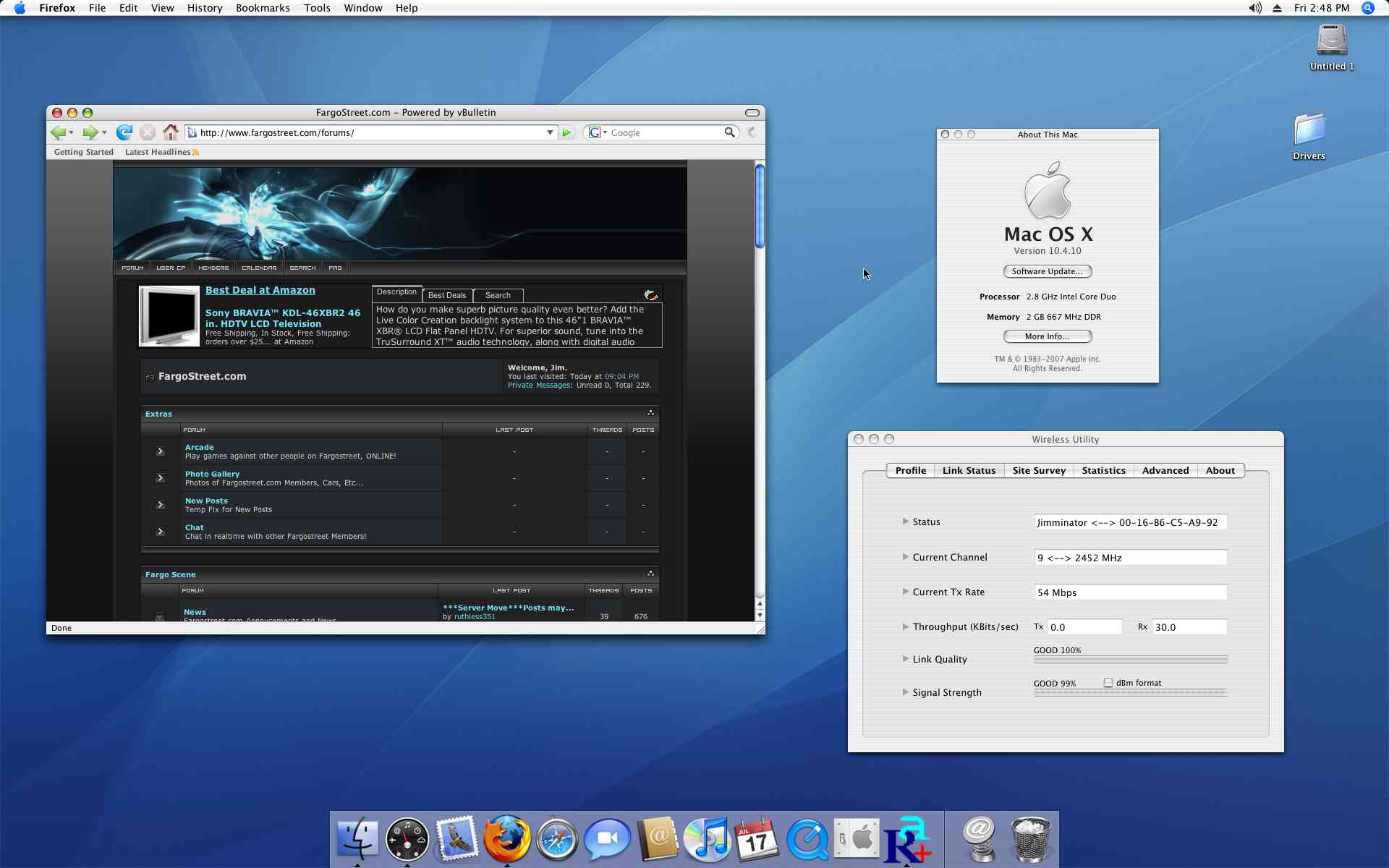Expand the Link Quality disclosure triangle
This screenshot has width=1389, height=868.
905,659
